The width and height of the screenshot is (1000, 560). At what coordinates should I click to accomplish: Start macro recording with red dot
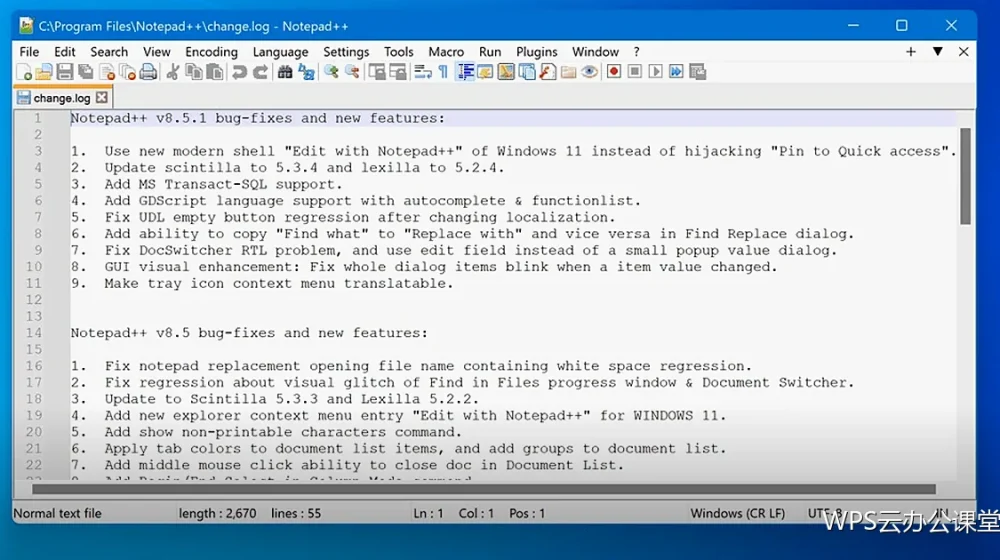(614, 72)
